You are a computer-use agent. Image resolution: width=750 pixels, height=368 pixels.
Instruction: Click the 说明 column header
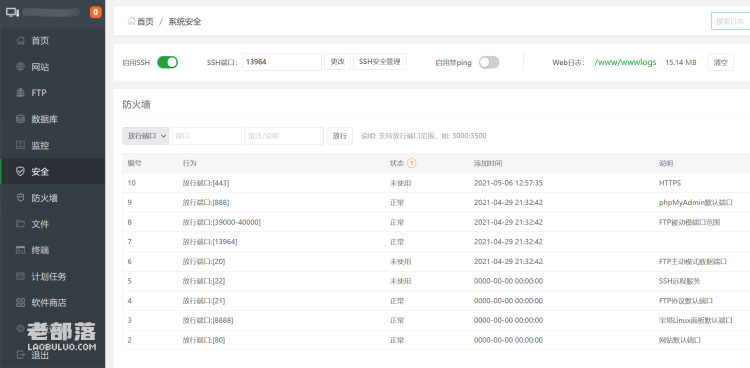click(x=666, y=163)
